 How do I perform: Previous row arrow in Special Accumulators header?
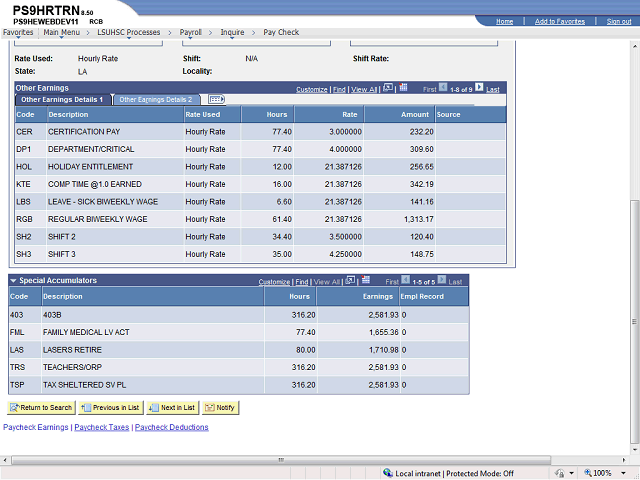pyautogui.click(x=405, y=280)
